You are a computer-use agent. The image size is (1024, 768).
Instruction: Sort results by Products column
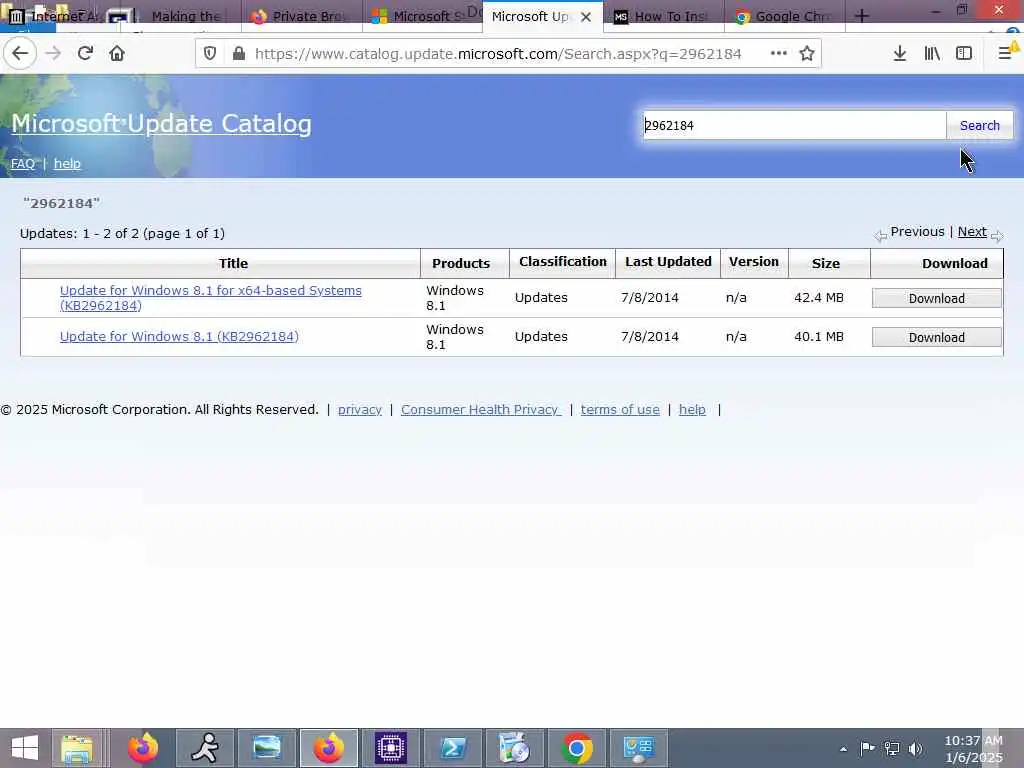coord(460,263)
